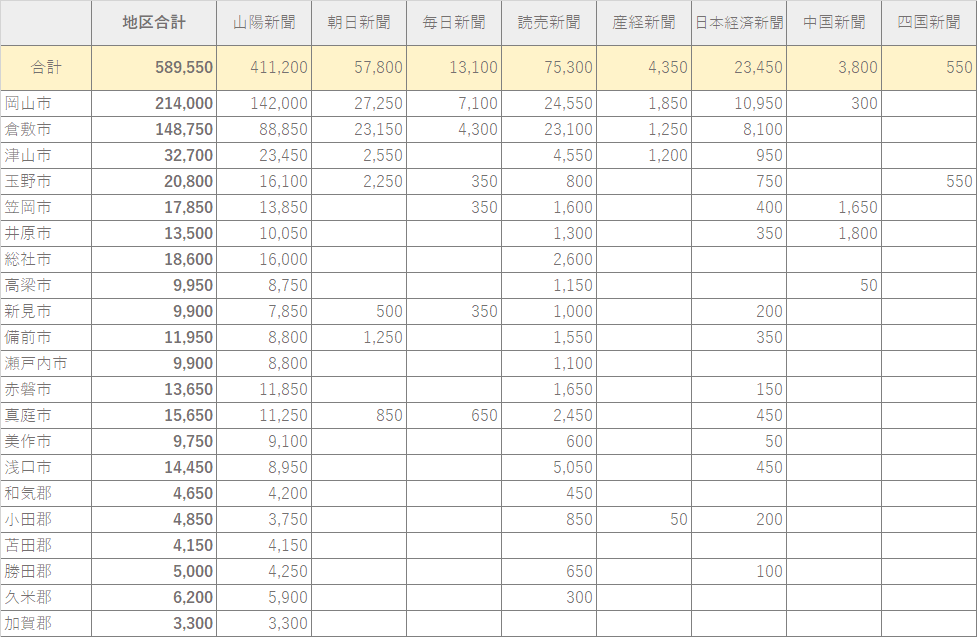Select the 9,950 cell
This screenshot has height=637, width=977.
(154, 285)
